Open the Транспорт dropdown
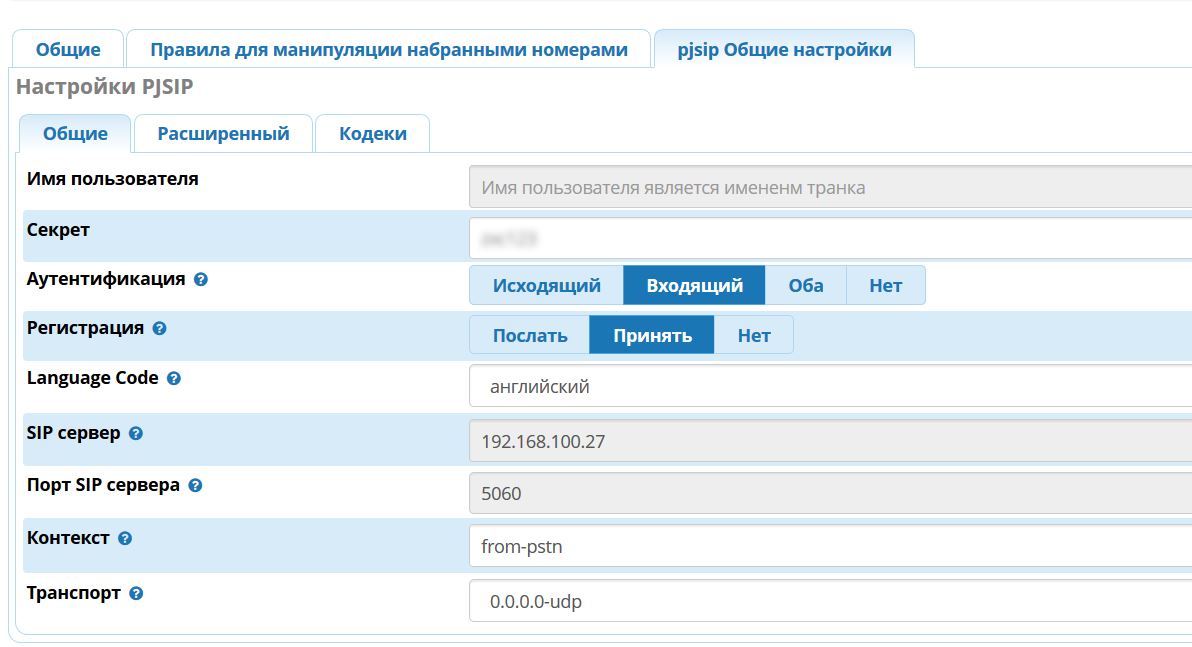Viewport: 1192px width, 647px height. [x=830, y=602]
